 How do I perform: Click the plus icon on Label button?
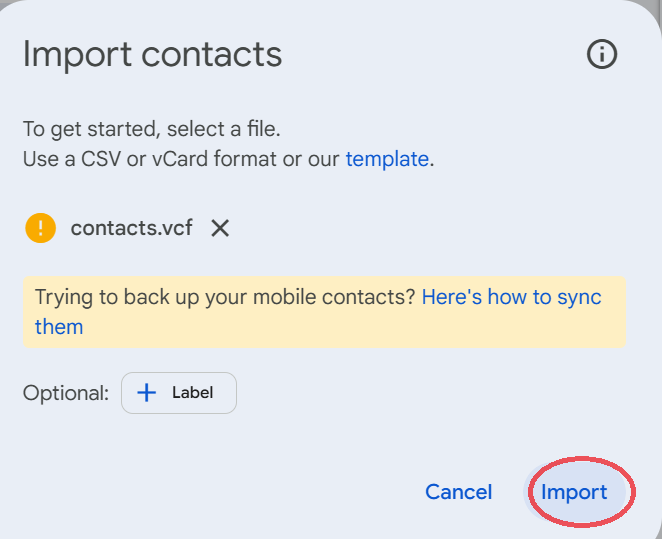coord(147,393)
